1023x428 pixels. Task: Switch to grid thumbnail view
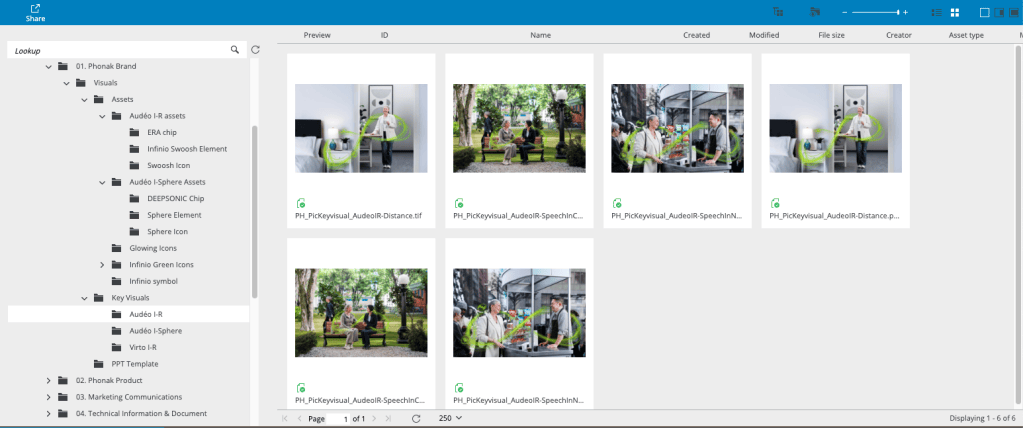click(954, 12)
